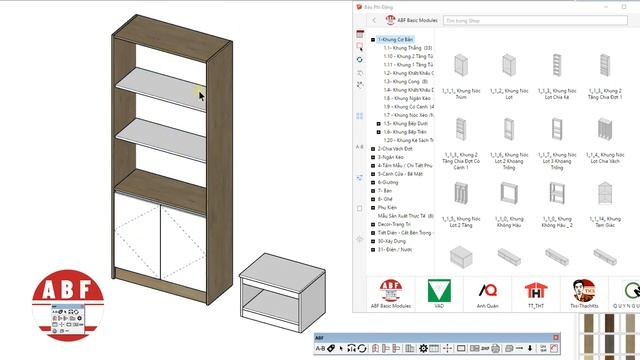Switch to the Anh Quân shop tab
Screen dimensions: 640x360
point(487,293)
